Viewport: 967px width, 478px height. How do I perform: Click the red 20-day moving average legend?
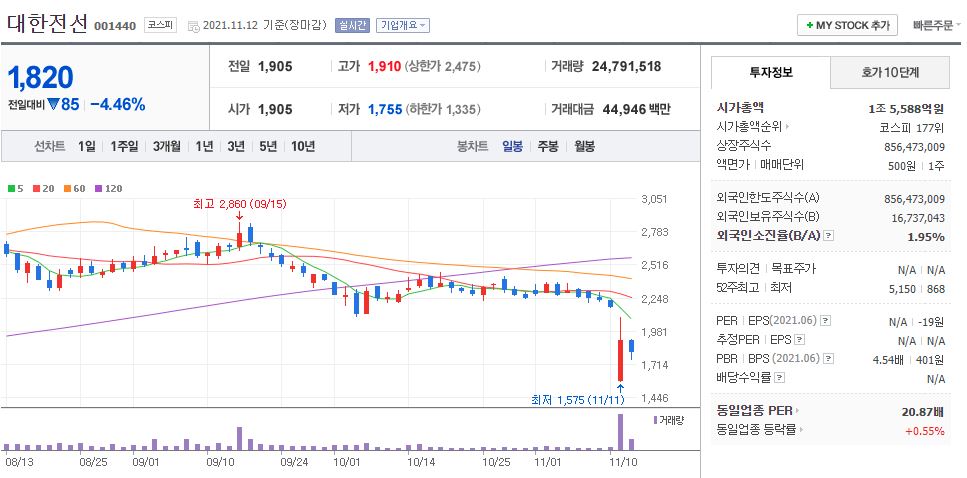(43, 189)
